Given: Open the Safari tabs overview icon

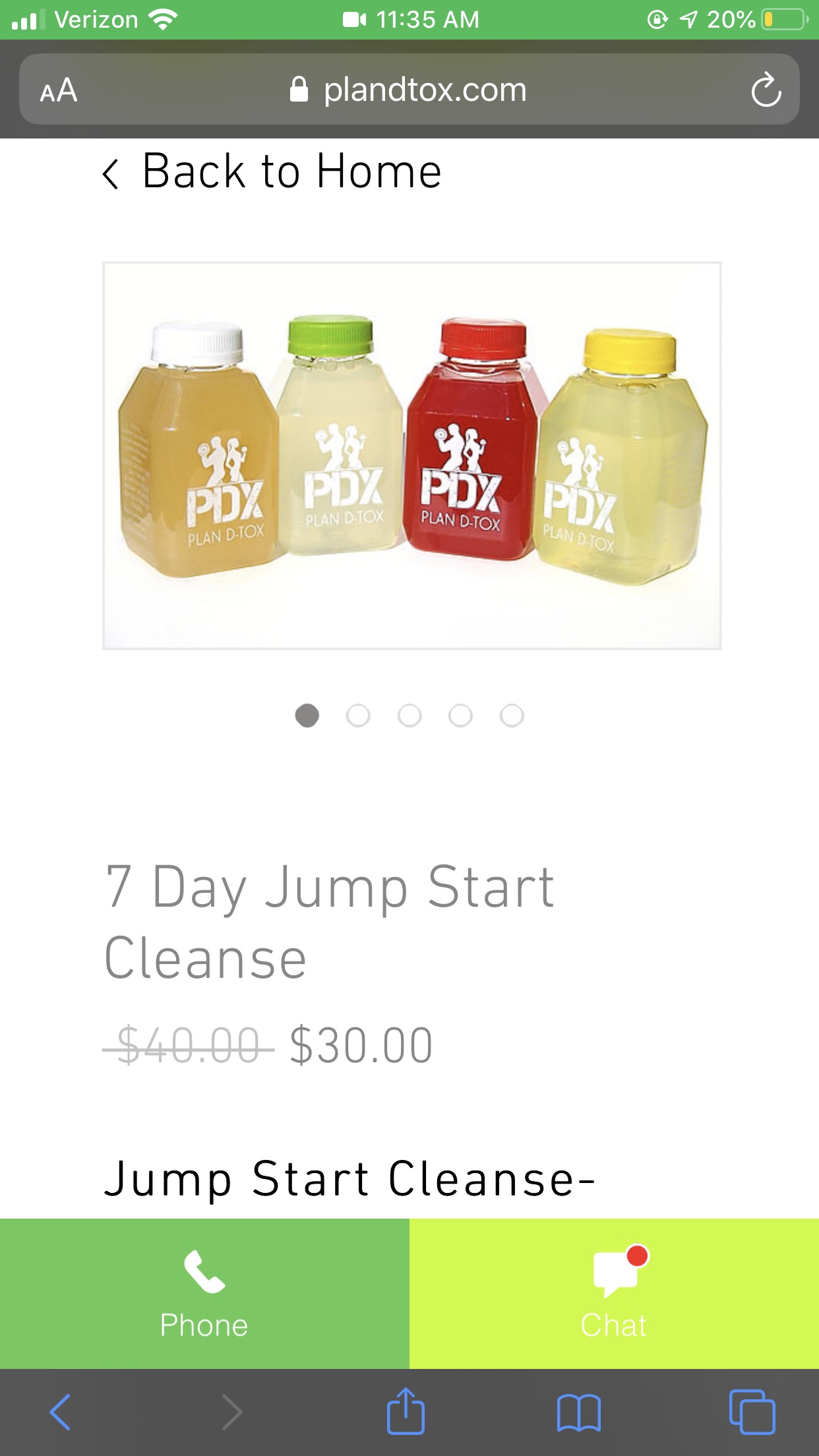Looking at the screenshot, I should click(752, 1412).
